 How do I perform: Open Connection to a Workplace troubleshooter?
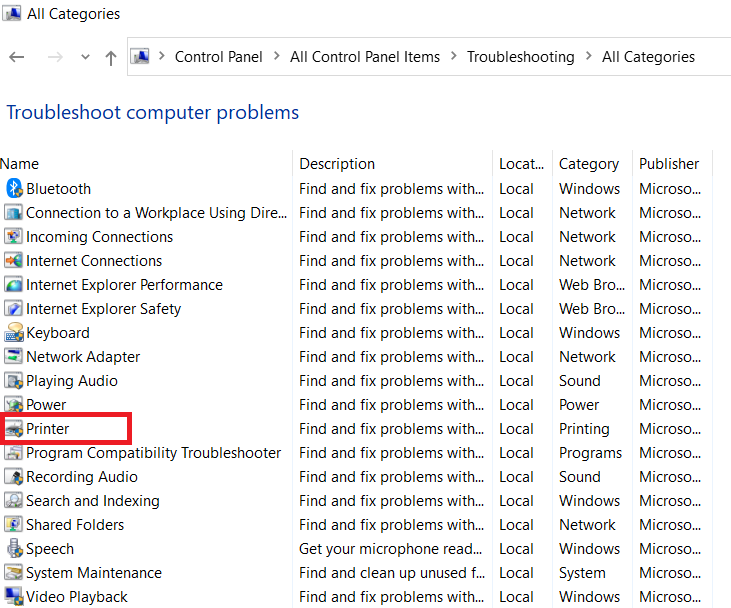[x=157, y=213]
